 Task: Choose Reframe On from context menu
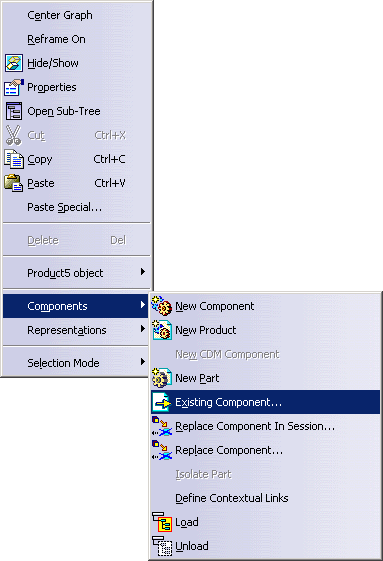[76, 39]
